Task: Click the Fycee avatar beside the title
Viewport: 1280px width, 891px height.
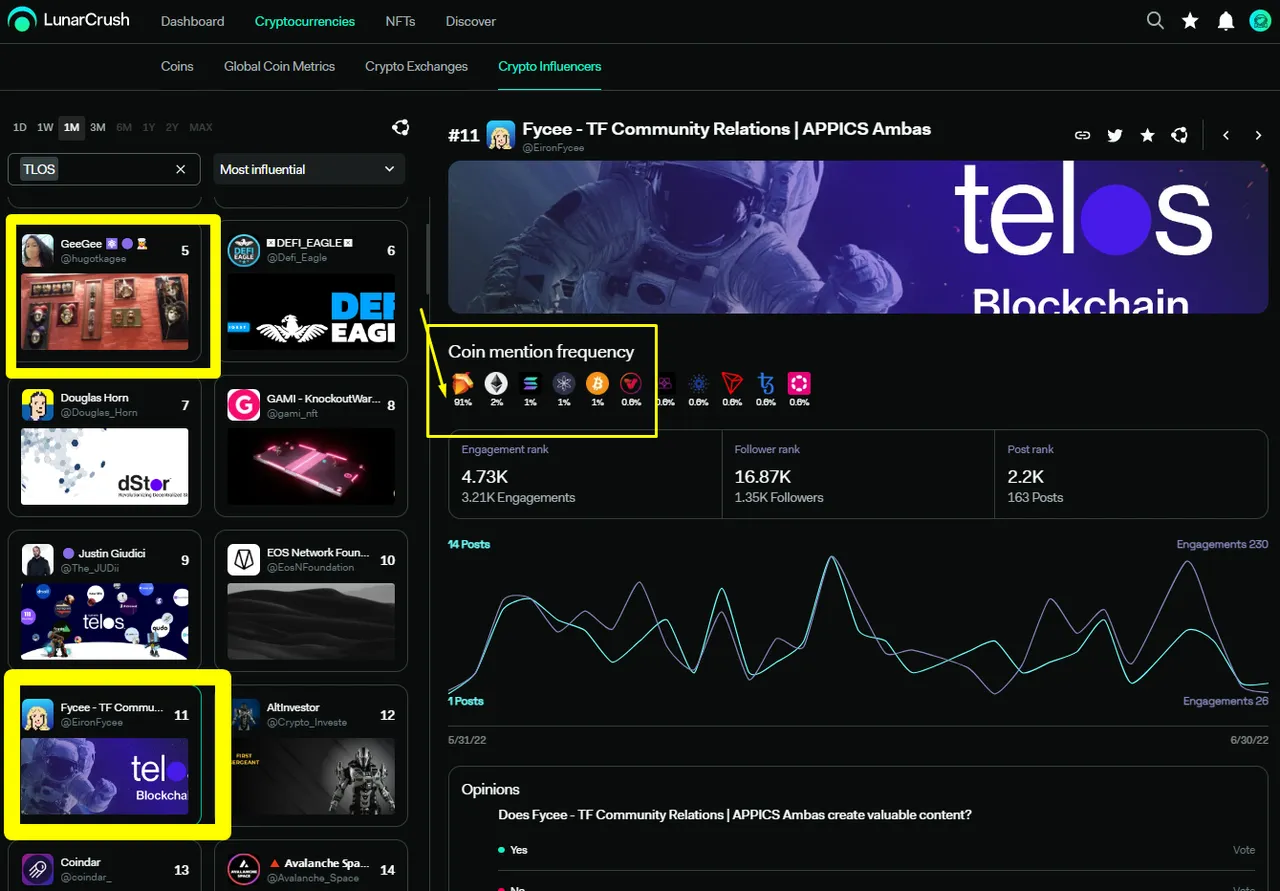Action: tap(500, 135)
